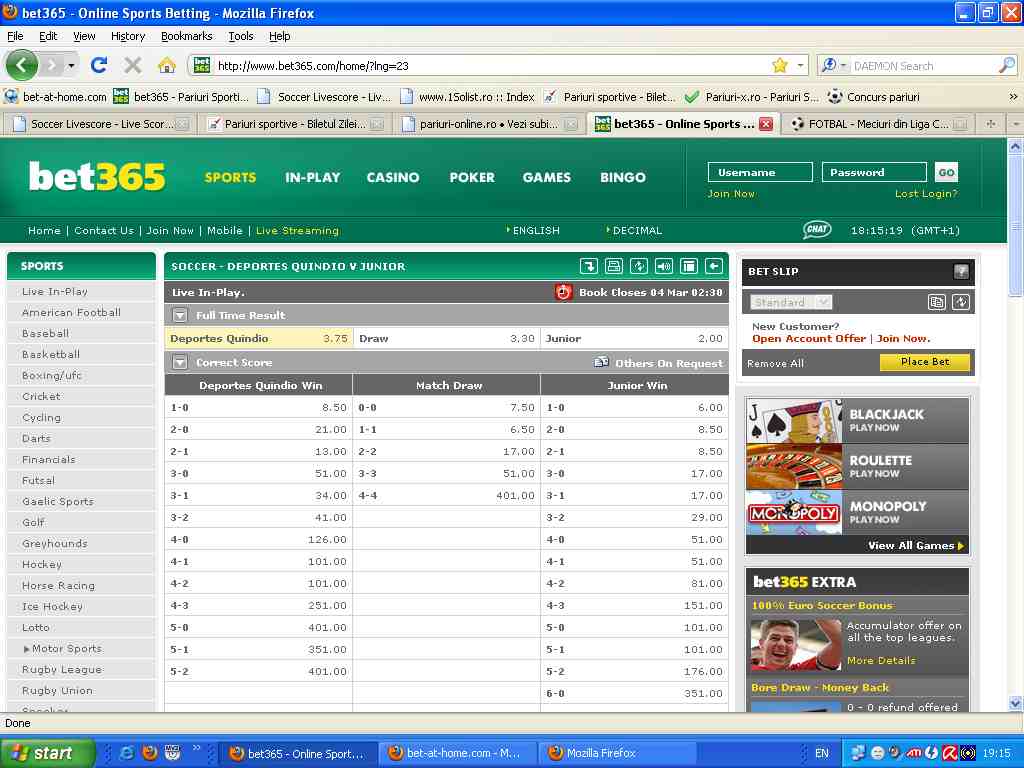The image size is (1024, 768).
Task: Open the Roulette Play Now banner
Action: click(x=857, y=466)
